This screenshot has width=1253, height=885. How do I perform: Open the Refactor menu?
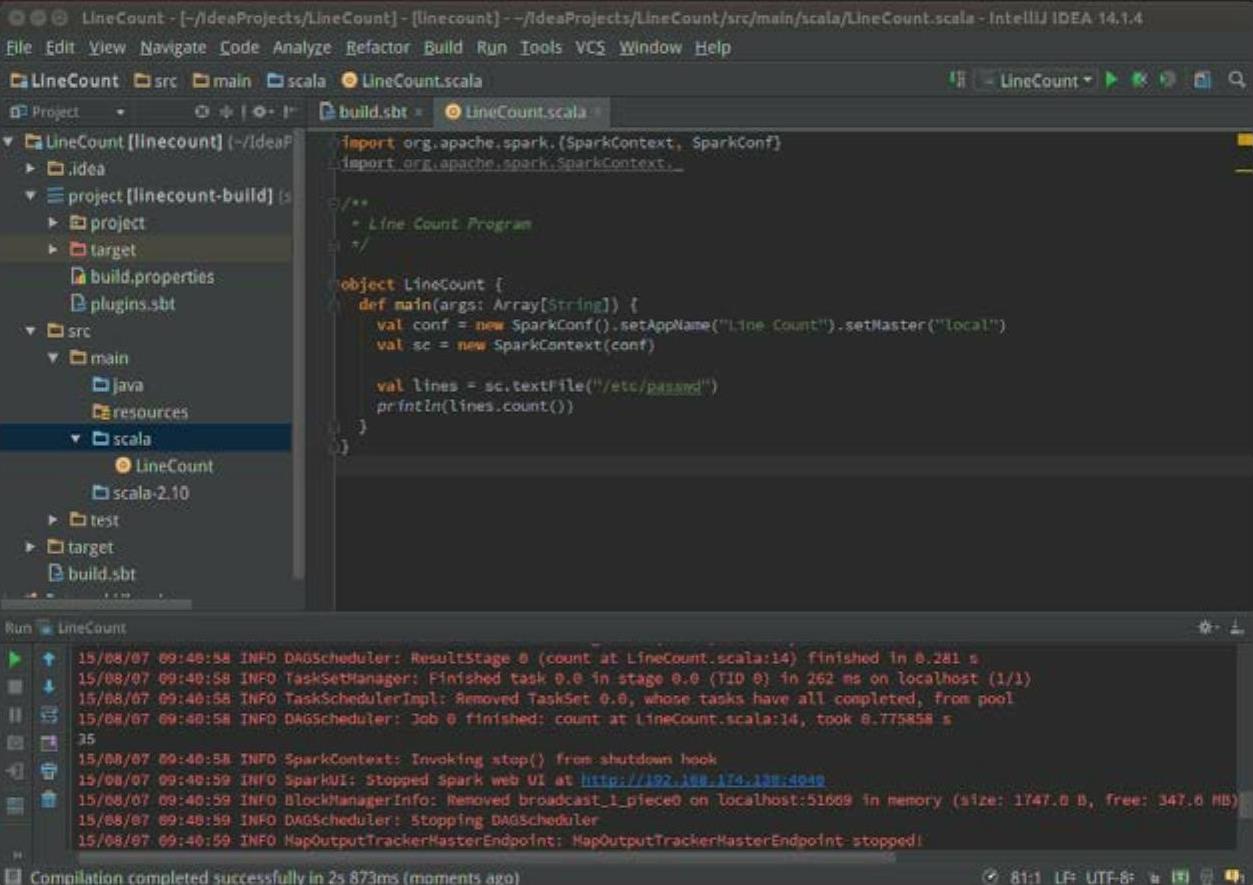(379, 47)
